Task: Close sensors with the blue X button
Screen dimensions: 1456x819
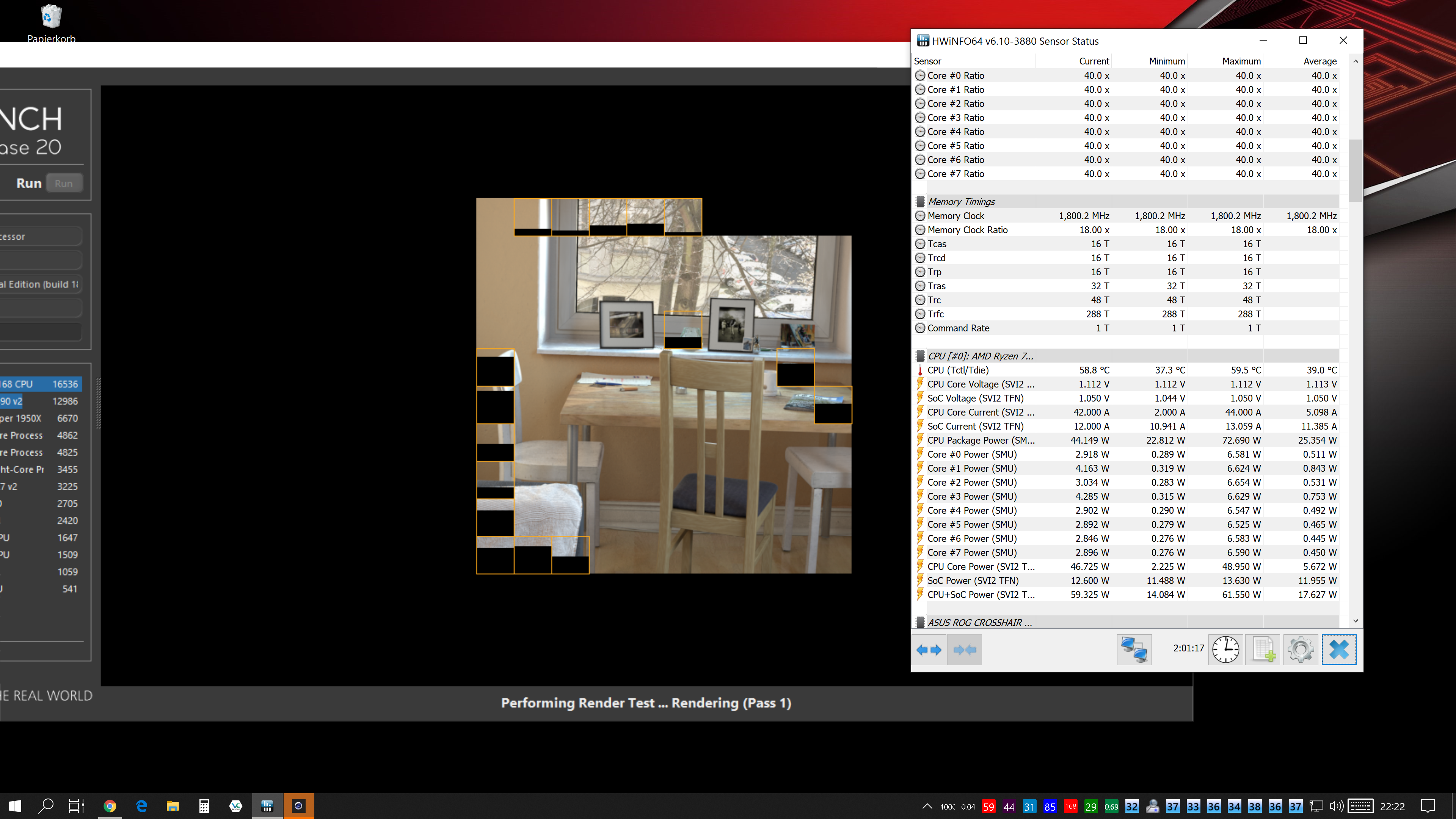Action: click(1338, 650)
